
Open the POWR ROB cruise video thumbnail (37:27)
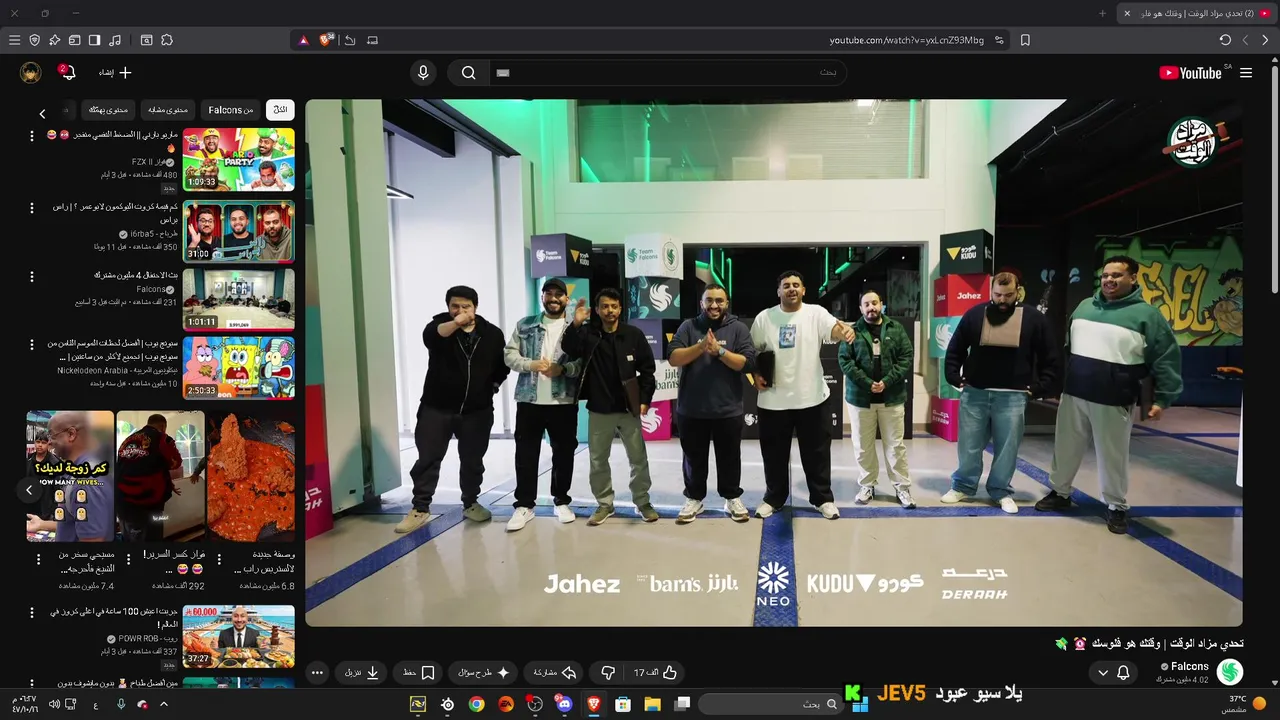click(238, 636)
